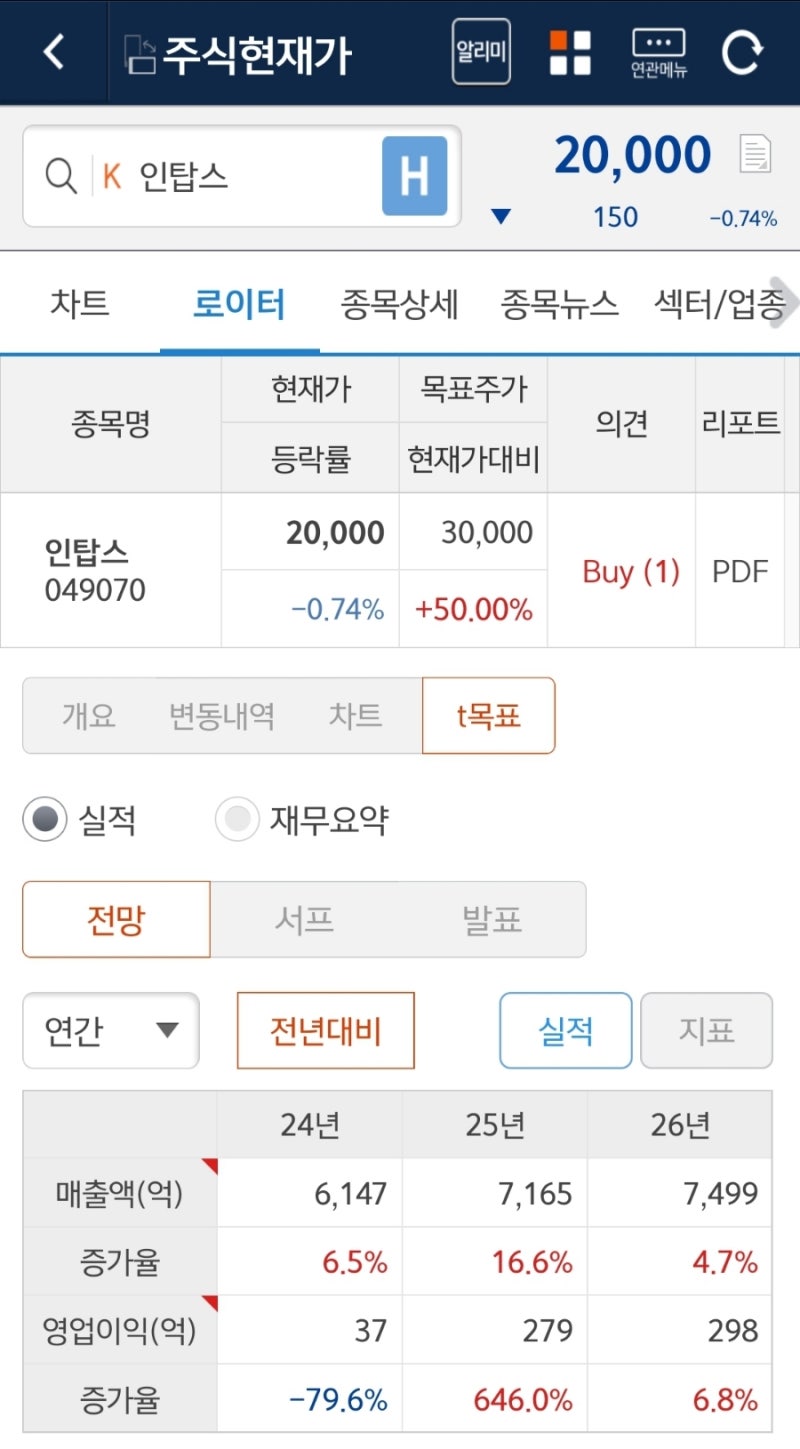The height and width of the screenshot is (1449, 800).
Task: Tap the blue H badge icon
Action: coord(414,177)
